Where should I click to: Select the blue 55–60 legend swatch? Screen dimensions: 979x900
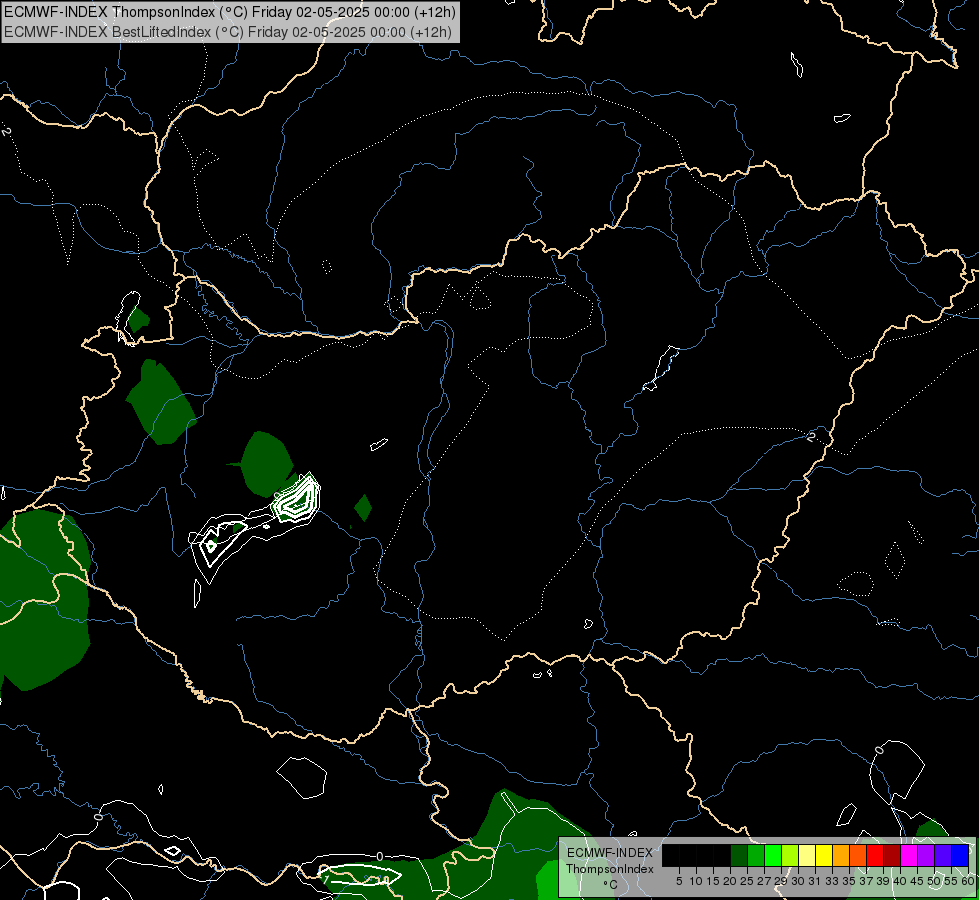(x=960, y=856)
